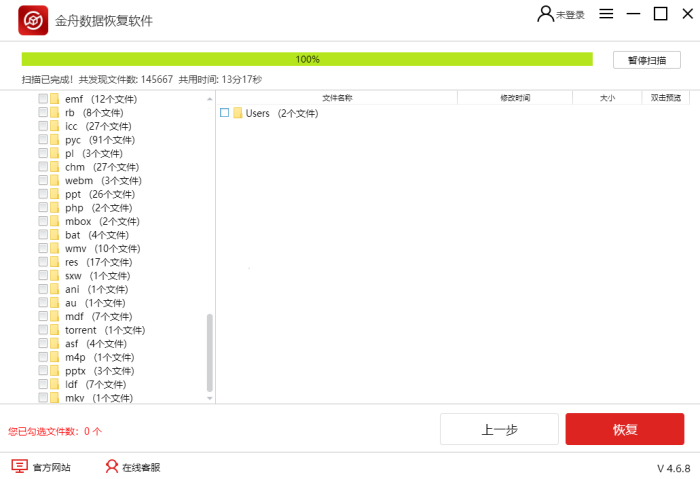Click the emf folder icon
The height and width of the screenshot is (479, 700).
pyautogui.click(x=54, y=99)
